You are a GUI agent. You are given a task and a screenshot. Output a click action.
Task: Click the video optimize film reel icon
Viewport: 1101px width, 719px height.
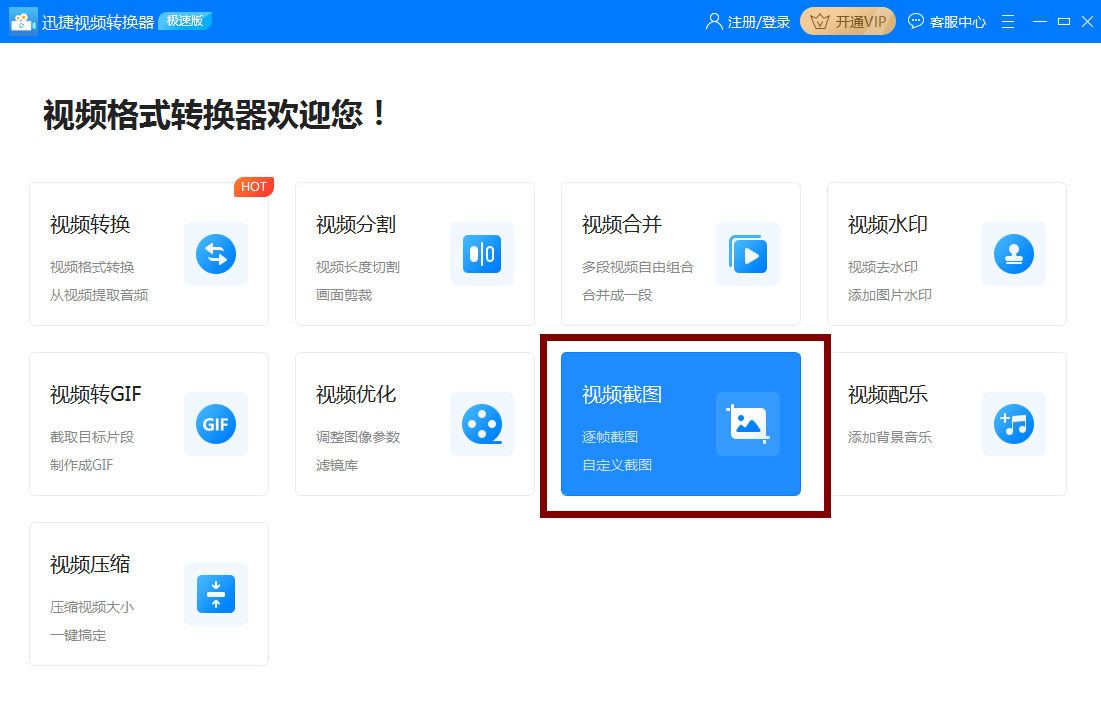[x=482, y=424]
